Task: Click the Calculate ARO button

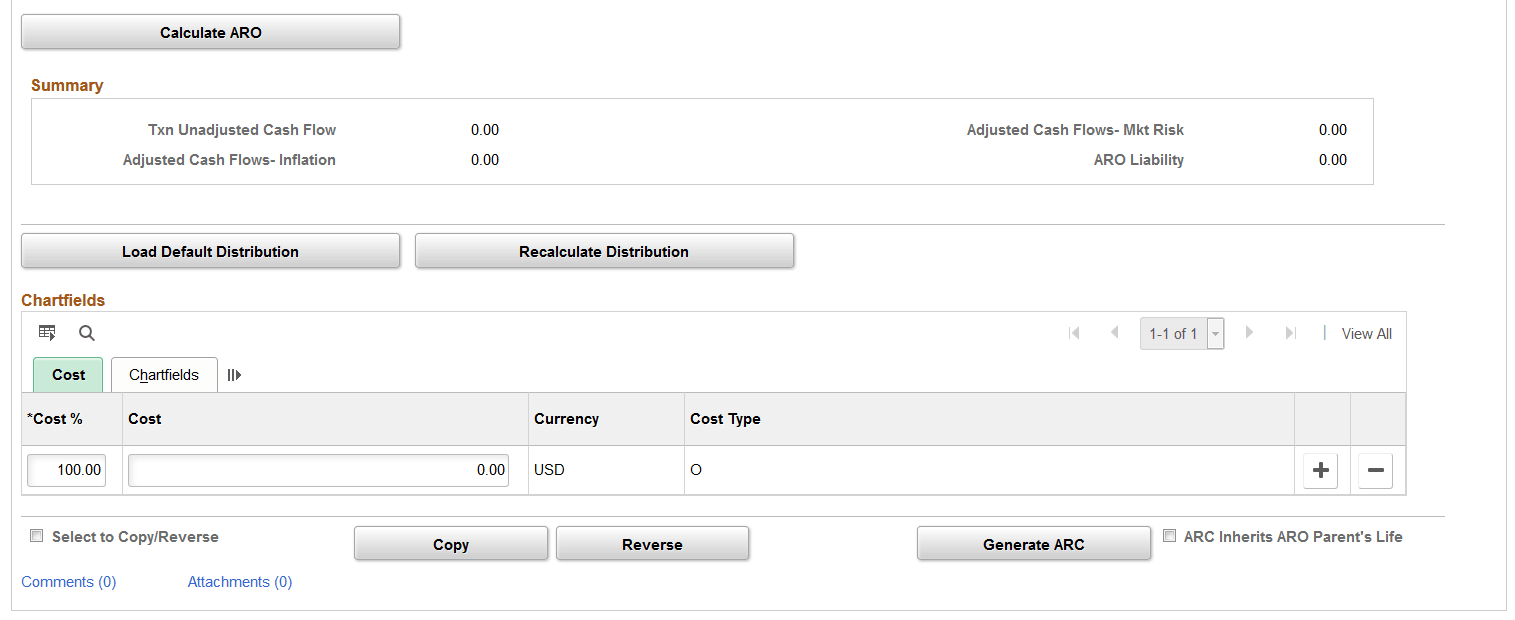Action: click(x=211, y=32)
